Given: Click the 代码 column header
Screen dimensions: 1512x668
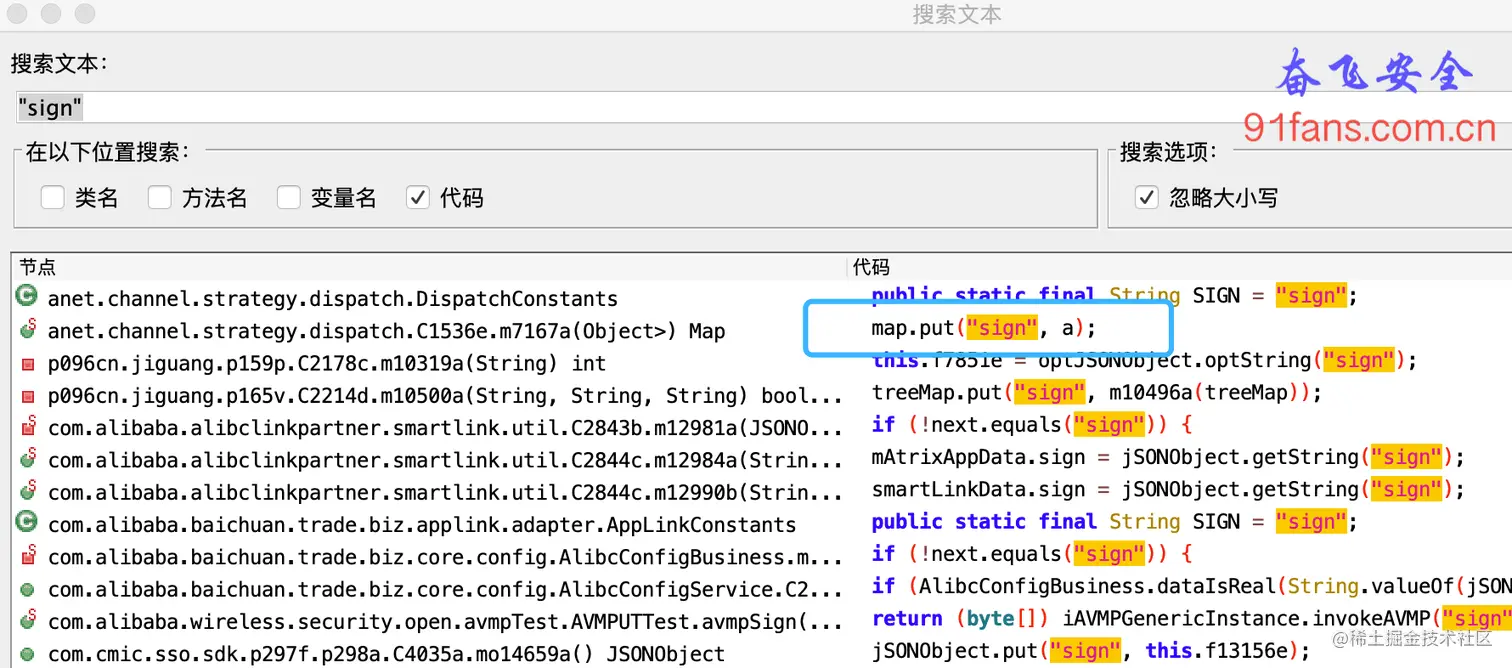Looking at the screenshot, I should [x=871, y=267].
